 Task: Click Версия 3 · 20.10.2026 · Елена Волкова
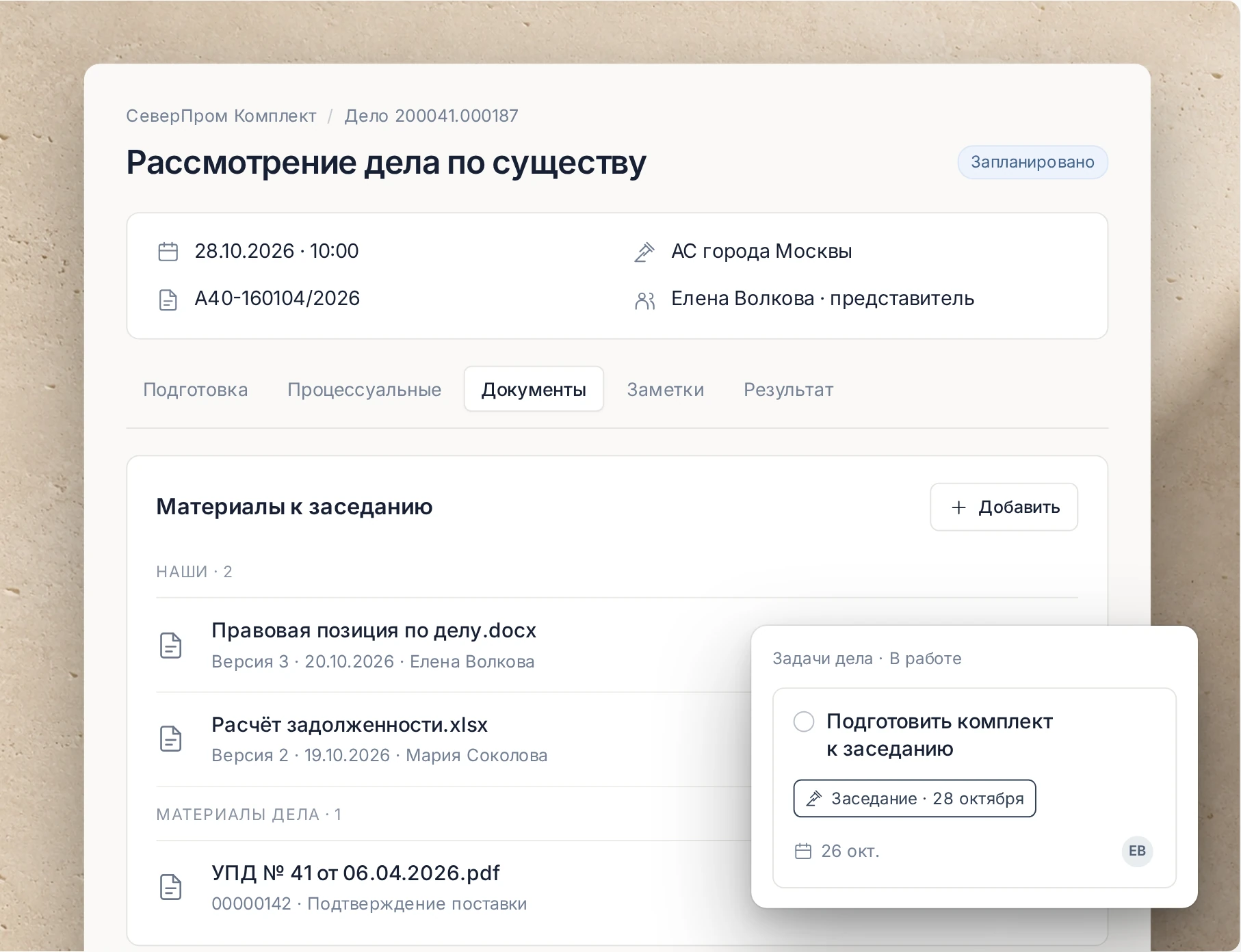[x=373, y=661]
